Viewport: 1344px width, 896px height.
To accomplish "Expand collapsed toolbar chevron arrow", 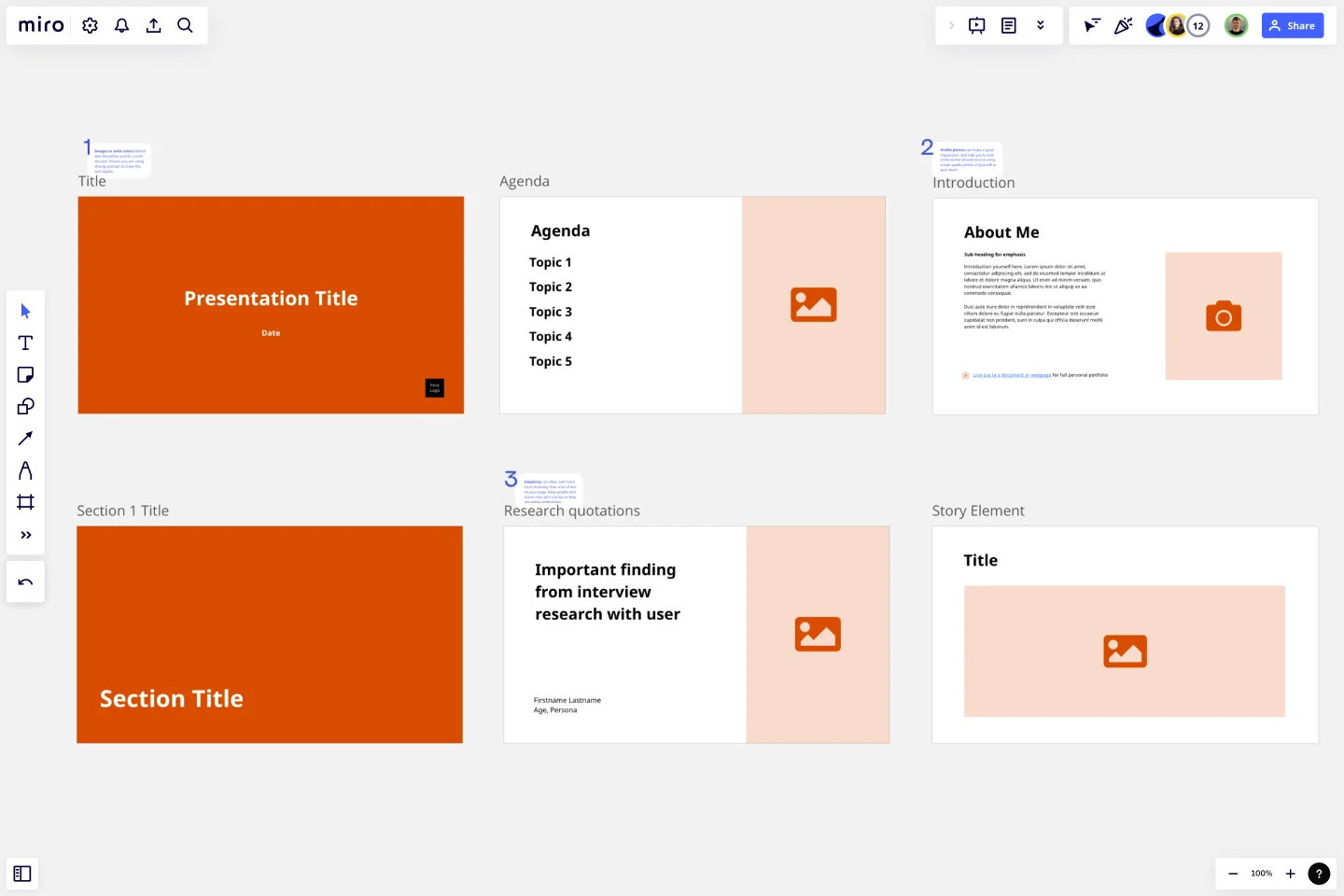I will coord(951,25).
